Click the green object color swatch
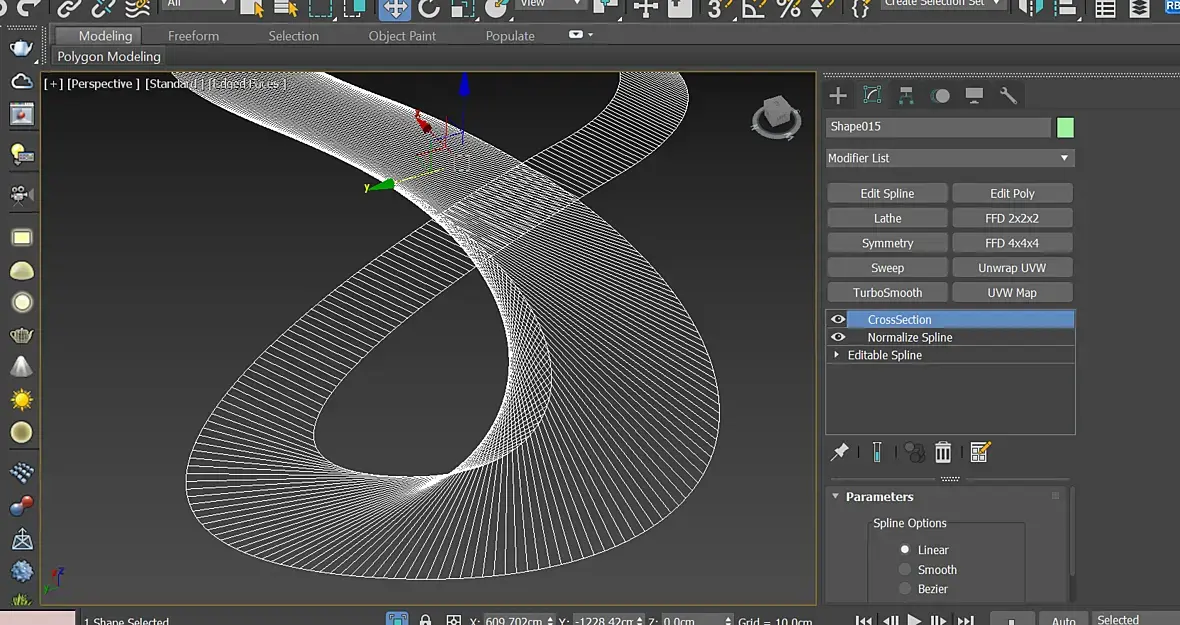The width and height of the screenshot is (1180, 625). (x=1065, y=127)
